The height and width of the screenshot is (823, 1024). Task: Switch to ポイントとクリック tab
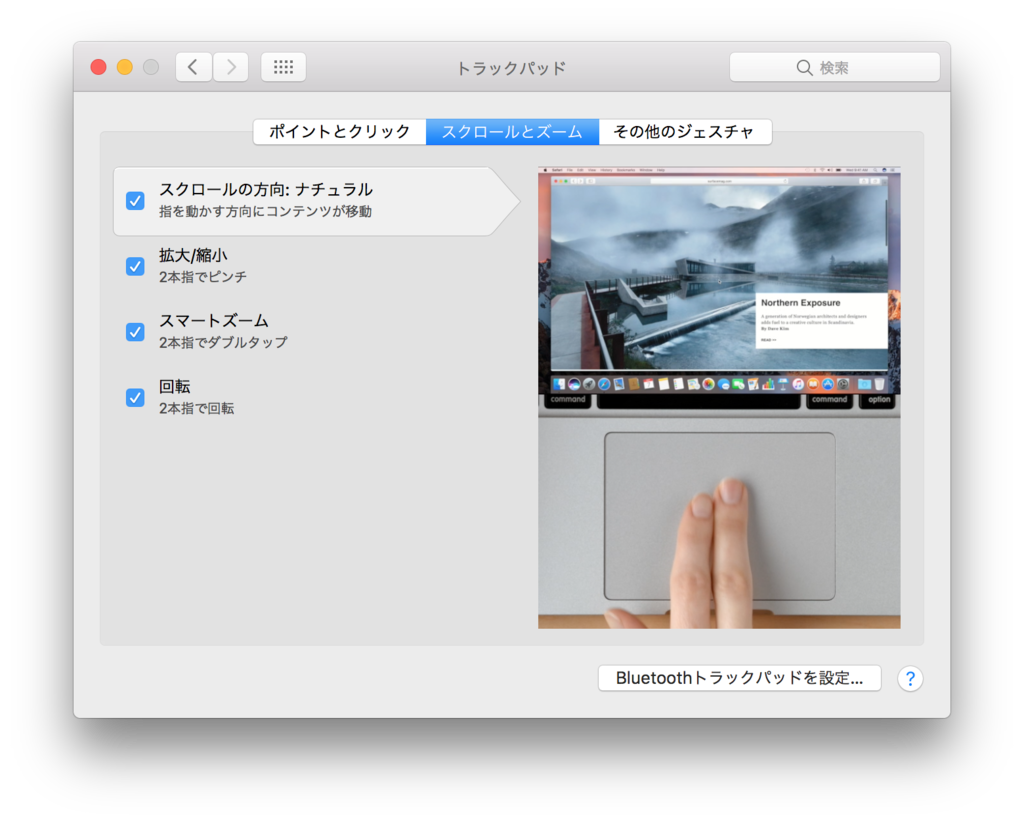tap(340, 131)
